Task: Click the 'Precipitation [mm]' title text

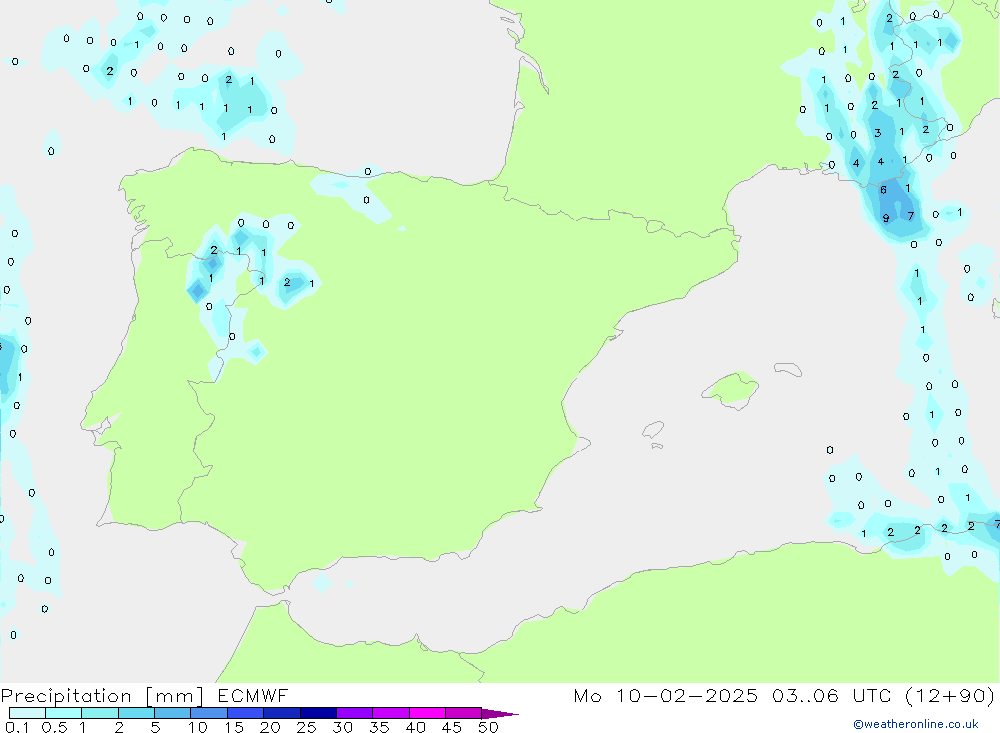Action: click(102, 696)
